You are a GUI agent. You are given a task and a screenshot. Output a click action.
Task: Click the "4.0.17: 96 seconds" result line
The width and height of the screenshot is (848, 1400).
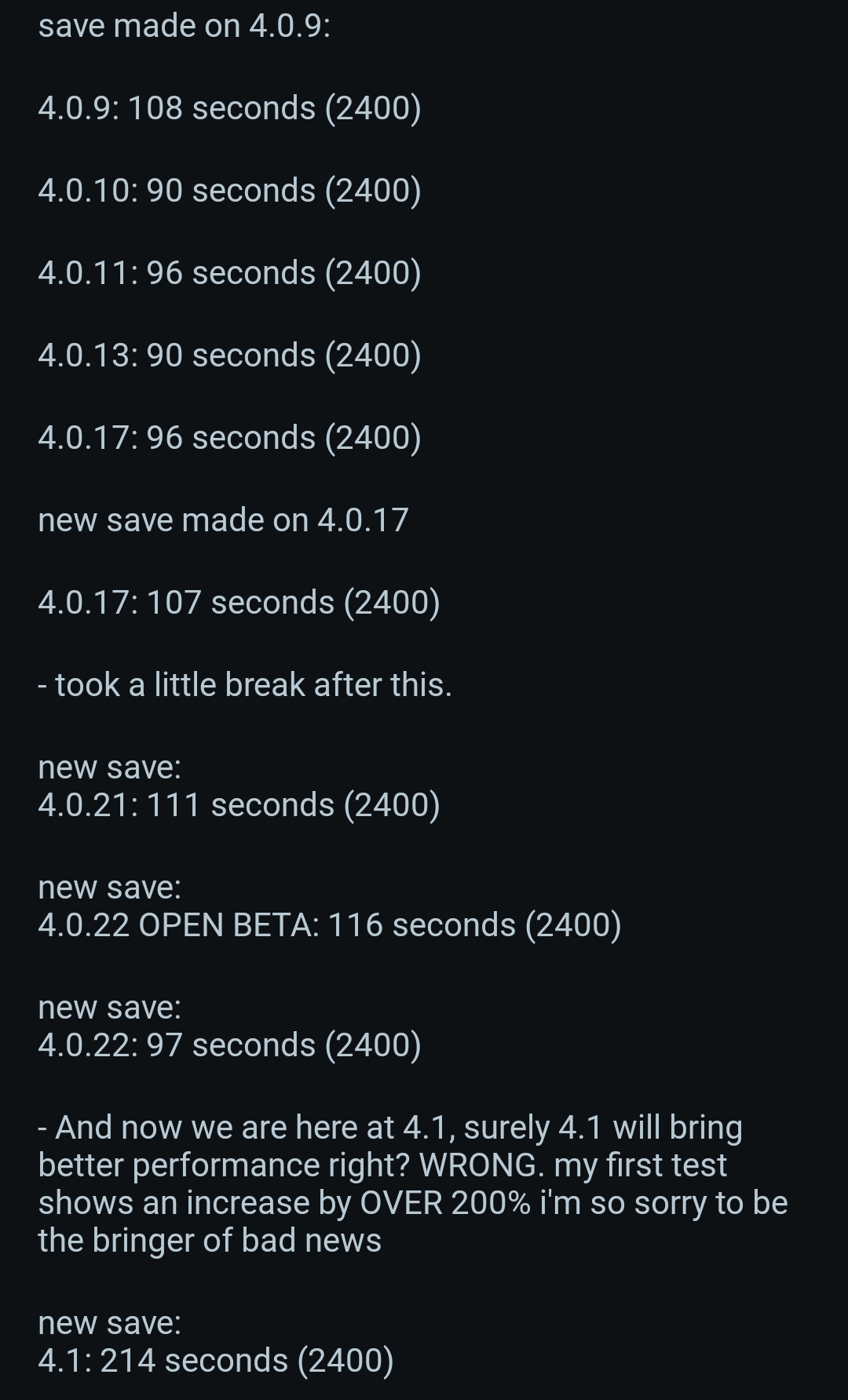[229, 438]
